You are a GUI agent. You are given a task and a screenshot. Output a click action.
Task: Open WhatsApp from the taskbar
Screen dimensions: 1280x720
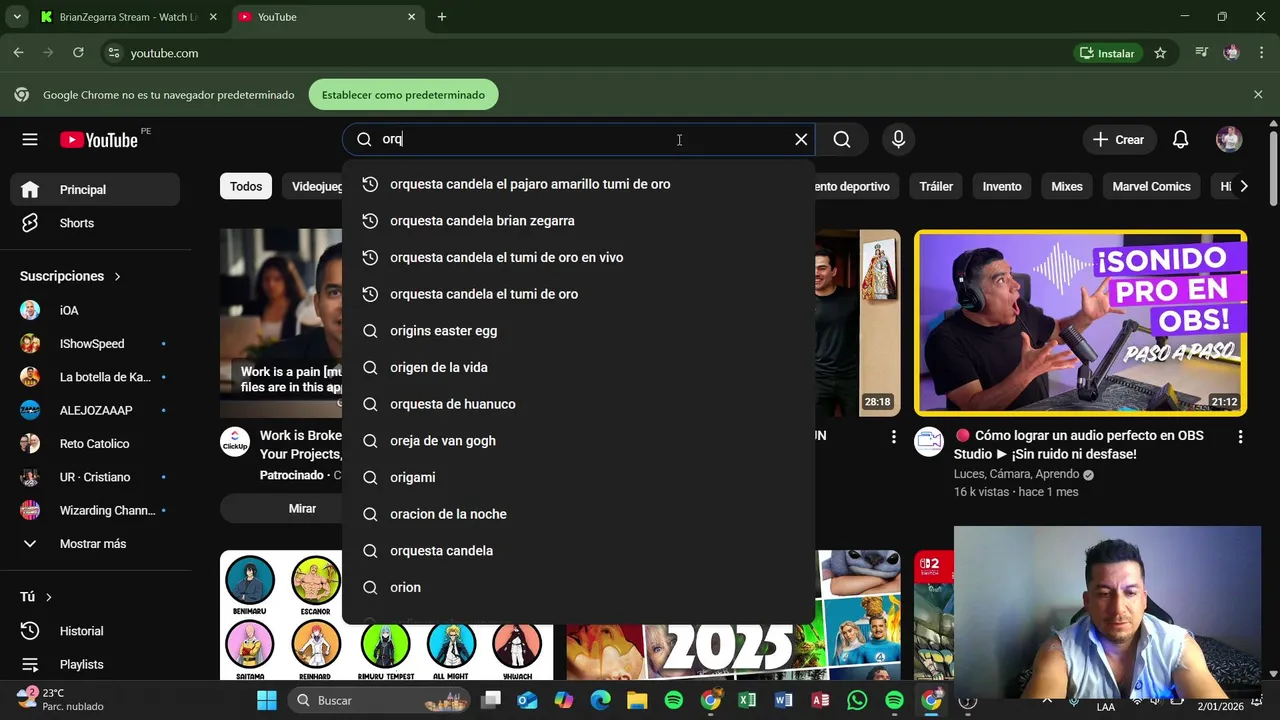click(857, 701)
